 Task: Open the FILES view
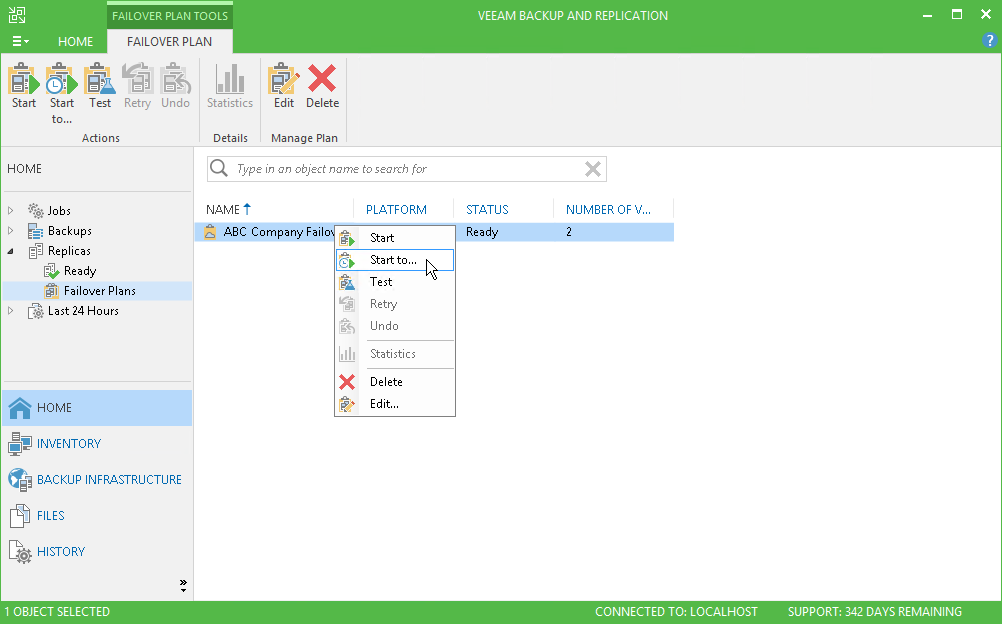[x=97, y=515]
